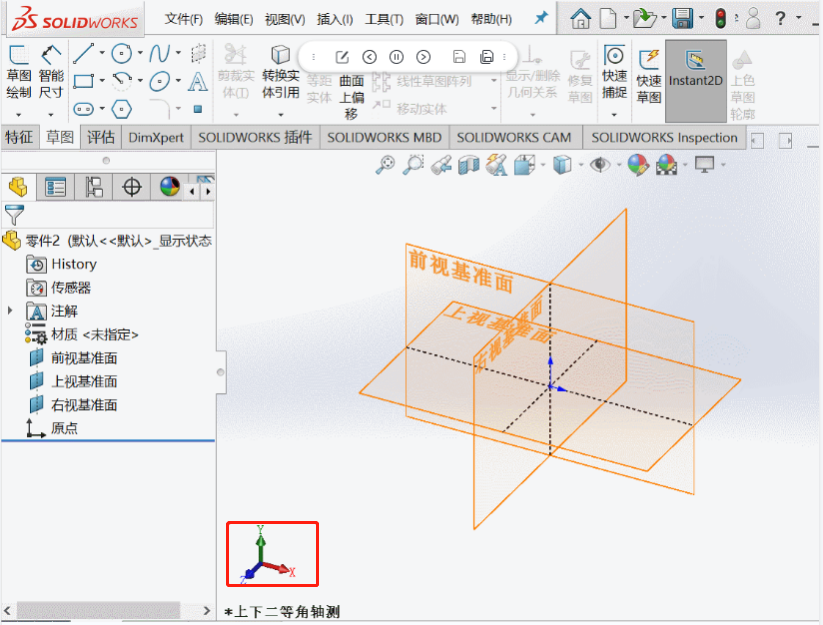Click edit pencil in floating toolbar

[x=342, y=57]
